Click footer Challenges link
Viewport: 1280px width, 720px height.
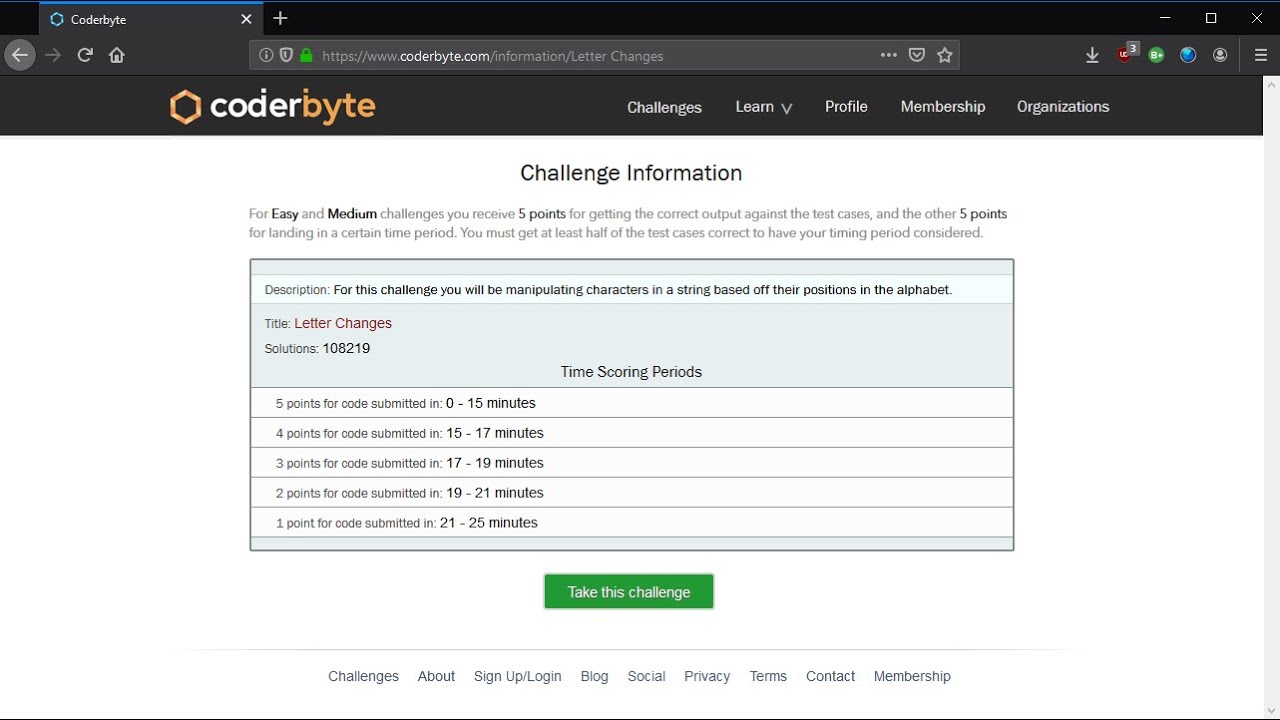363,676
